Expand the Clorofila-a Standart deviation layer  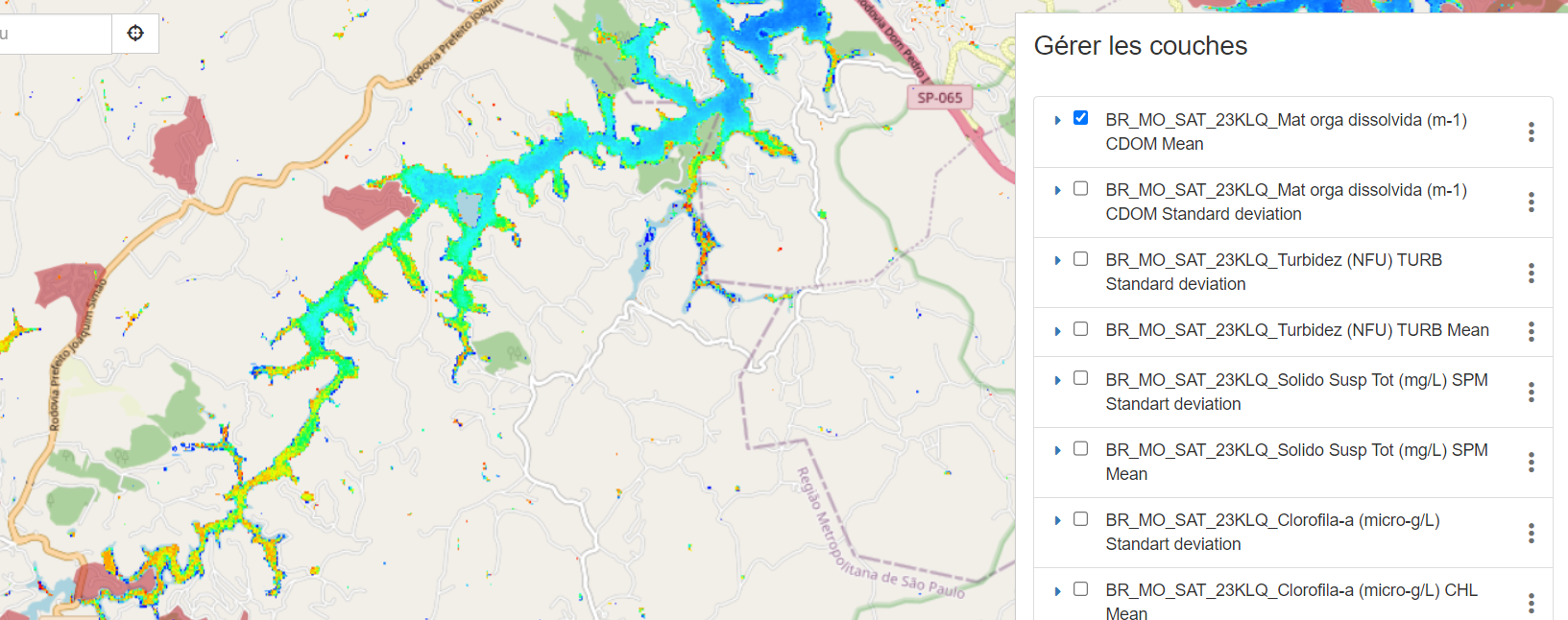click(x=1057, y=520)
